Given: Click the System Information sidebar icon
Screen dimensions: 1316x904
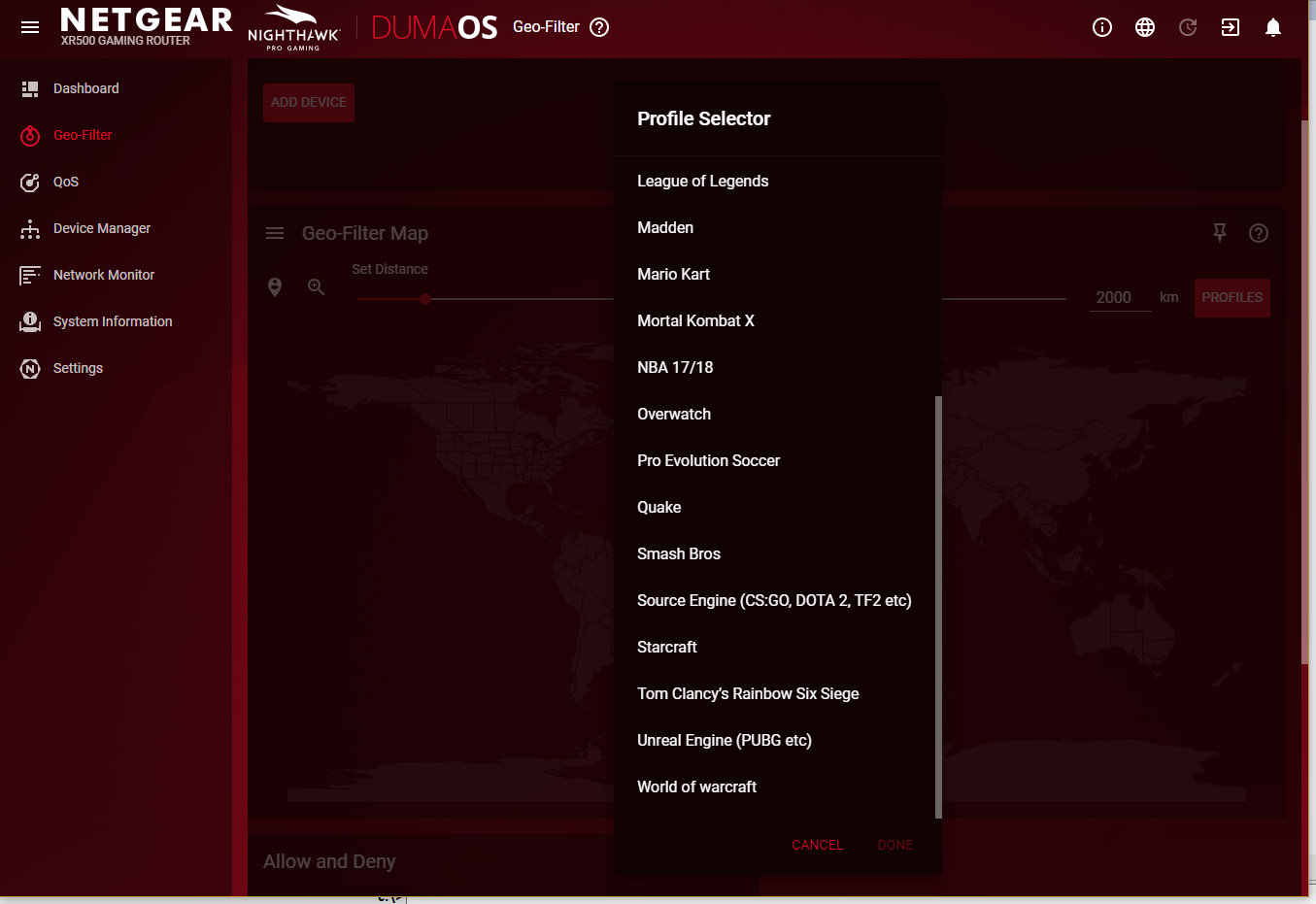Looking at the screenshot, I should [30, 321].
